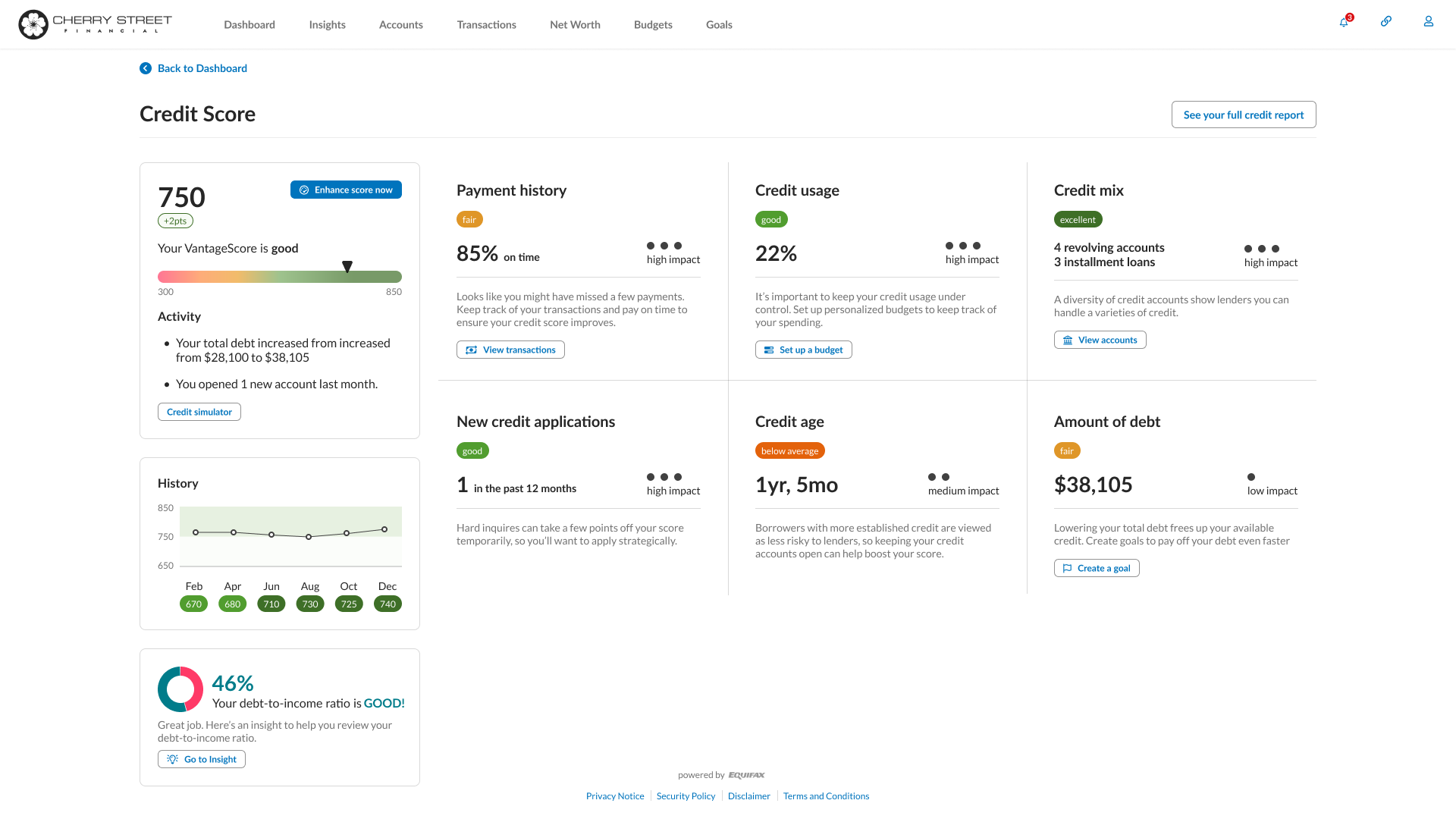Open the notifications bell icon
Image resolution: width=1456 pixels, height=819 pixels.
coord(1343,21)
